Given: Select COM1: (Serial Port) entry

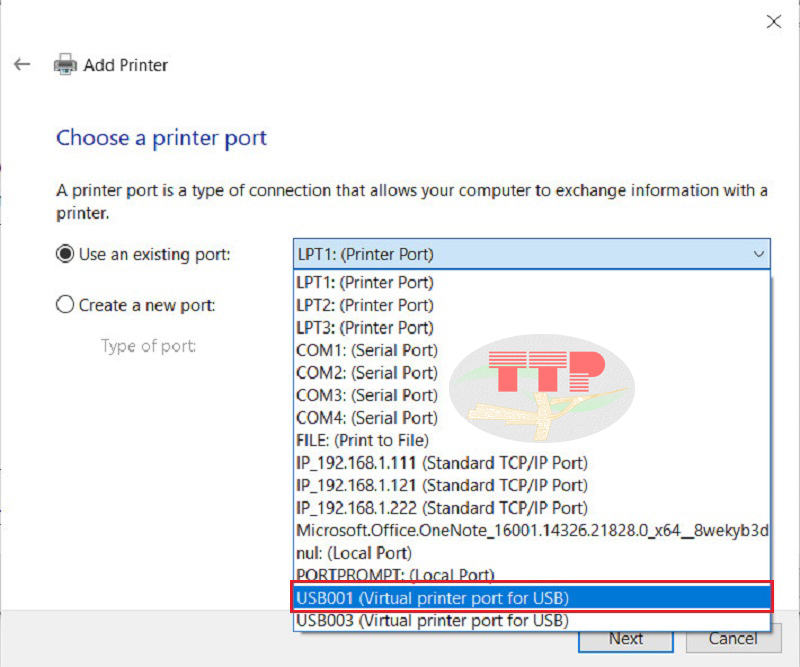Looking at the screenshot, I should [x=532, y=350].
